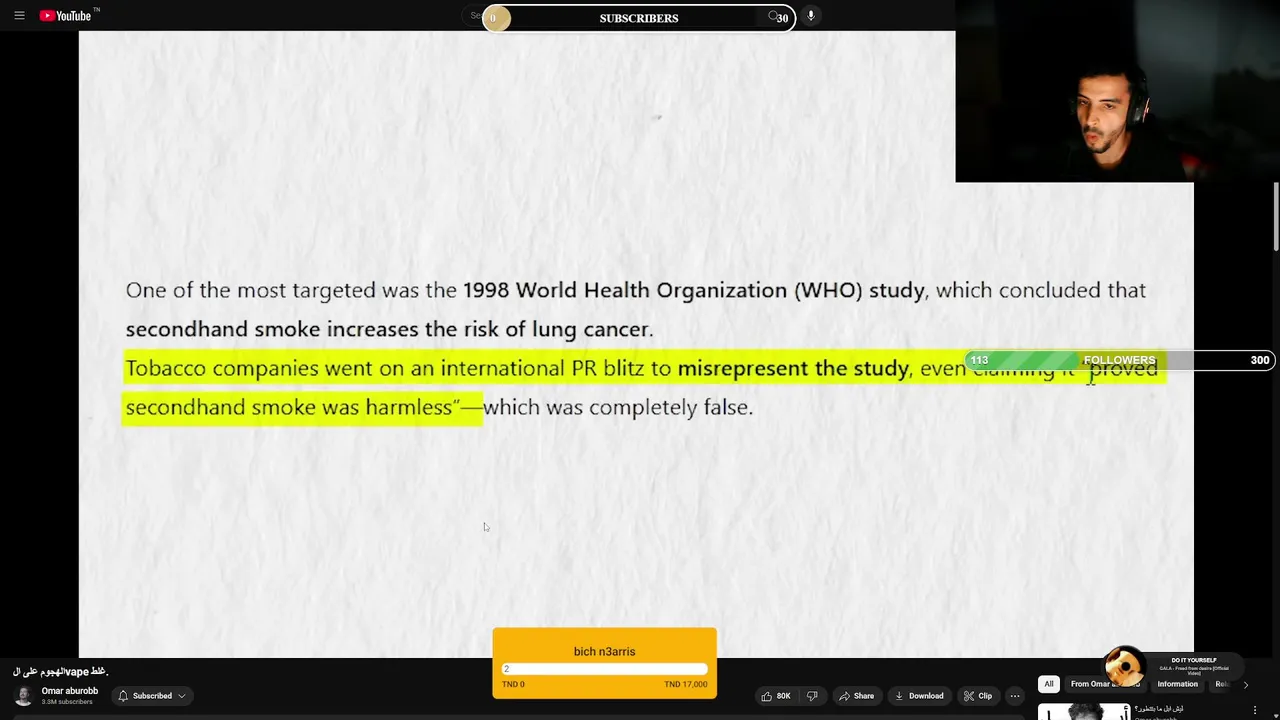Select the From Omar aburobb chip

1104,684
